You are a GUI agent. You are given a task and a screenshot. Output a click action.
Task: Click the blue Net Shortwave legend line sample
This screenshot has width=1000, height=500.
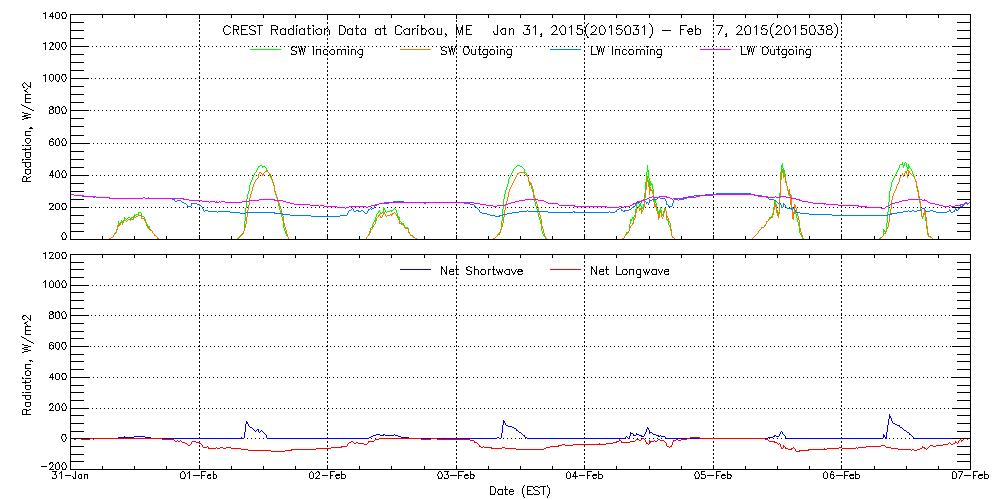pyautogui.click(x=417, y=271)
